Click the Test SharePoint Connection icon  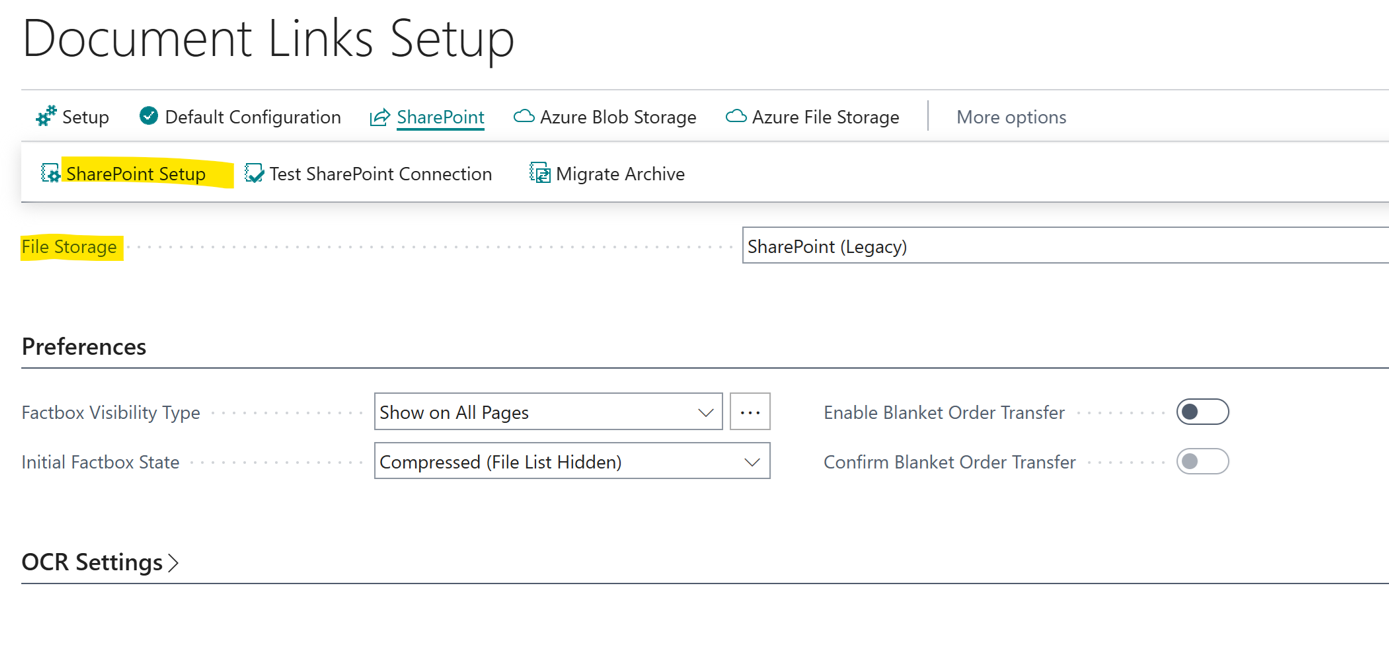[255, 174]
